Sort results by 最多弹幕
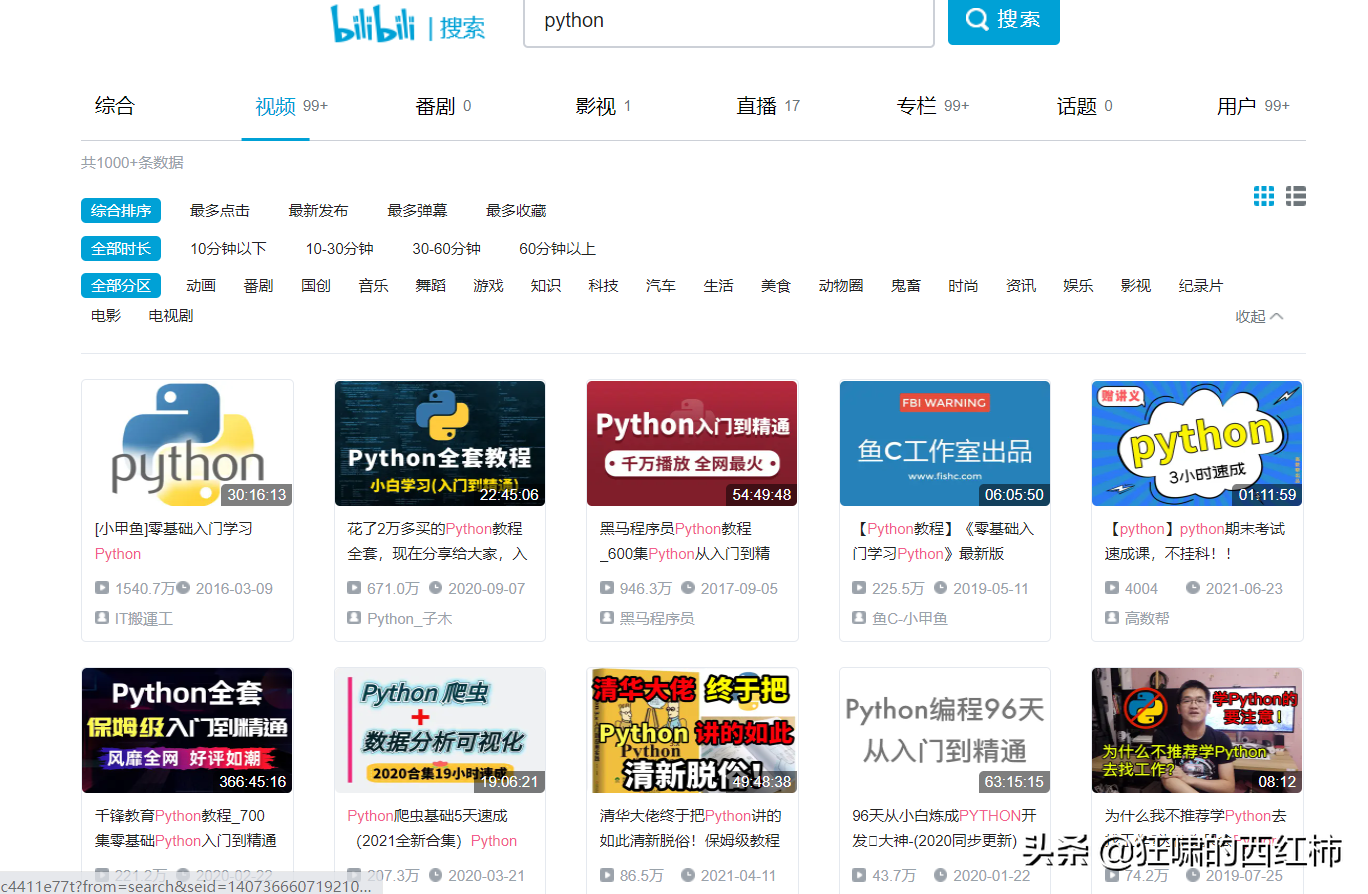1368x894 pixels. point(417,211)
